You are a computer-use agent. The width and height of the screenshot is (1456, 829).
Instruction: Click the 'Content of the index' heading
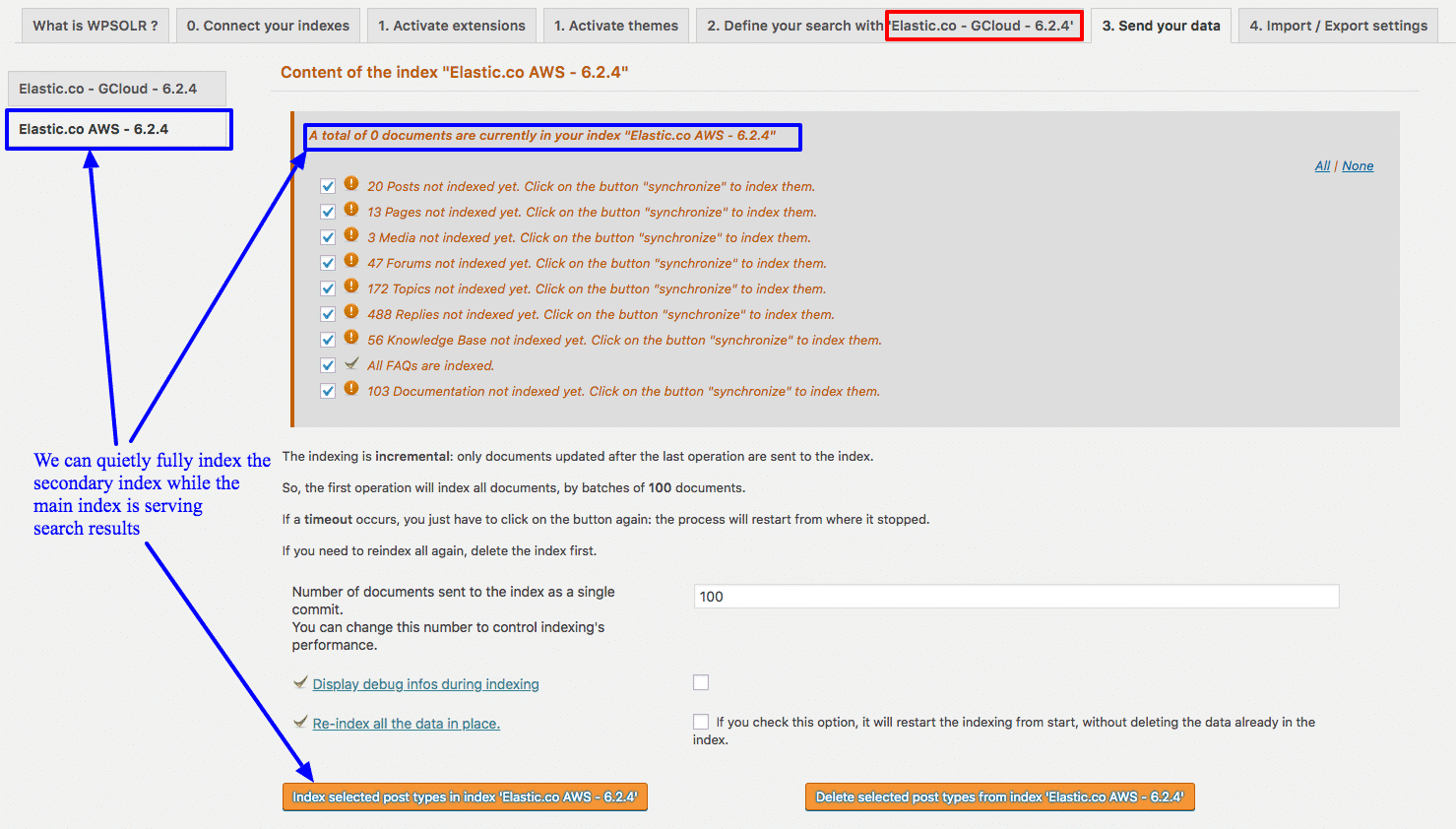pyautogui.click(x=454, y=72)
